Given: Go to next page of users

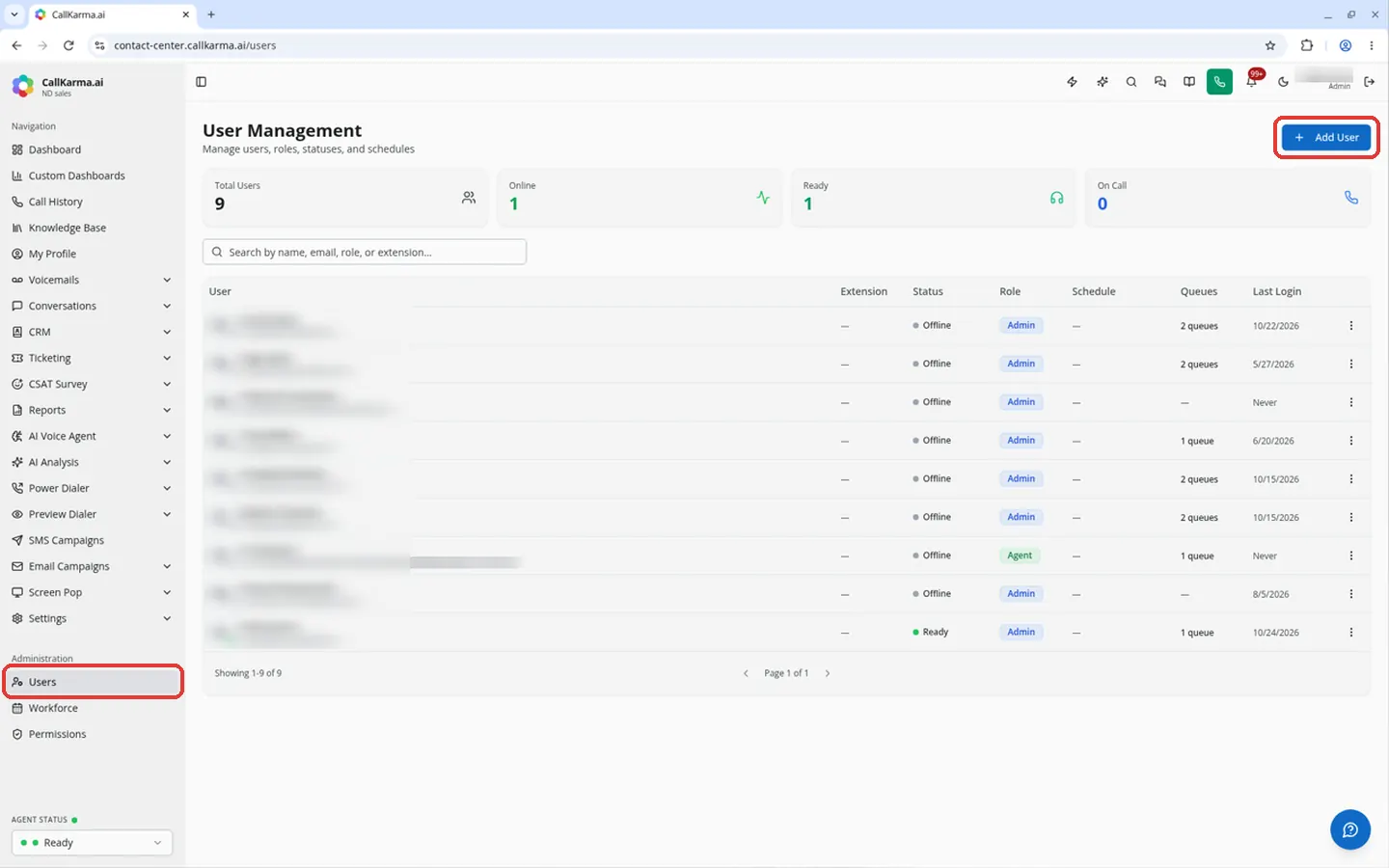Looking at the screenshot, I should click(x=828, y=673).
